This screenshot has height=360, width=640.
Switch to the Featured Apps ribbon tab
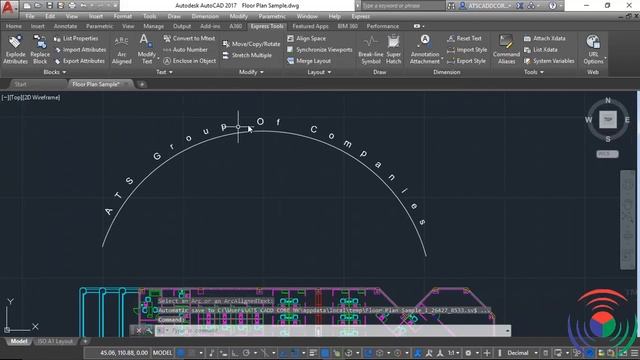pyautogui.click(x=310, y=26)
